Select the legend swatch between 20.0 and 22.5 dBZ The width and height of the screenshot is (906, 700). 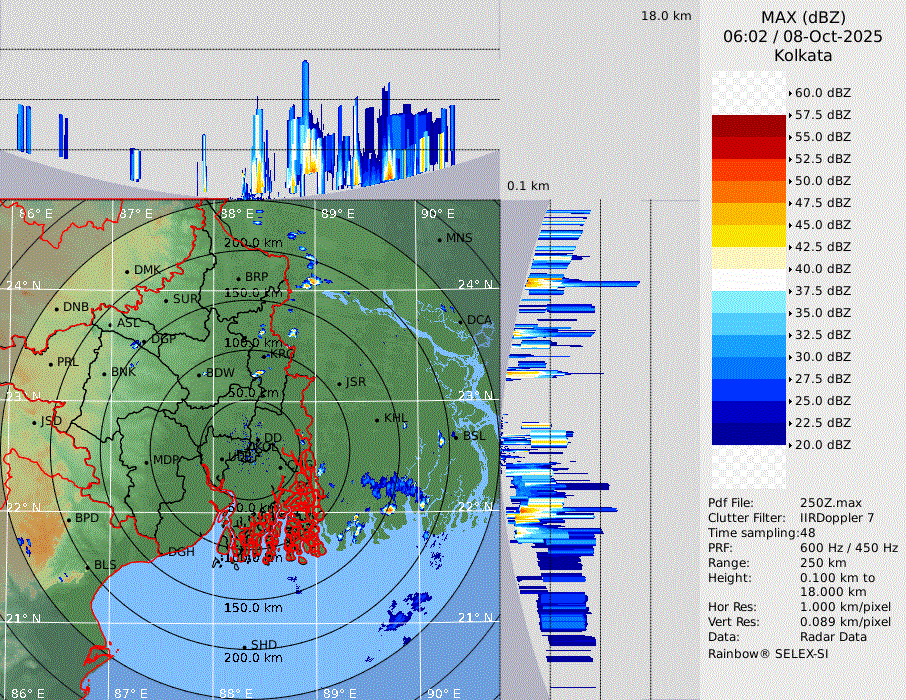pos(749,433)
